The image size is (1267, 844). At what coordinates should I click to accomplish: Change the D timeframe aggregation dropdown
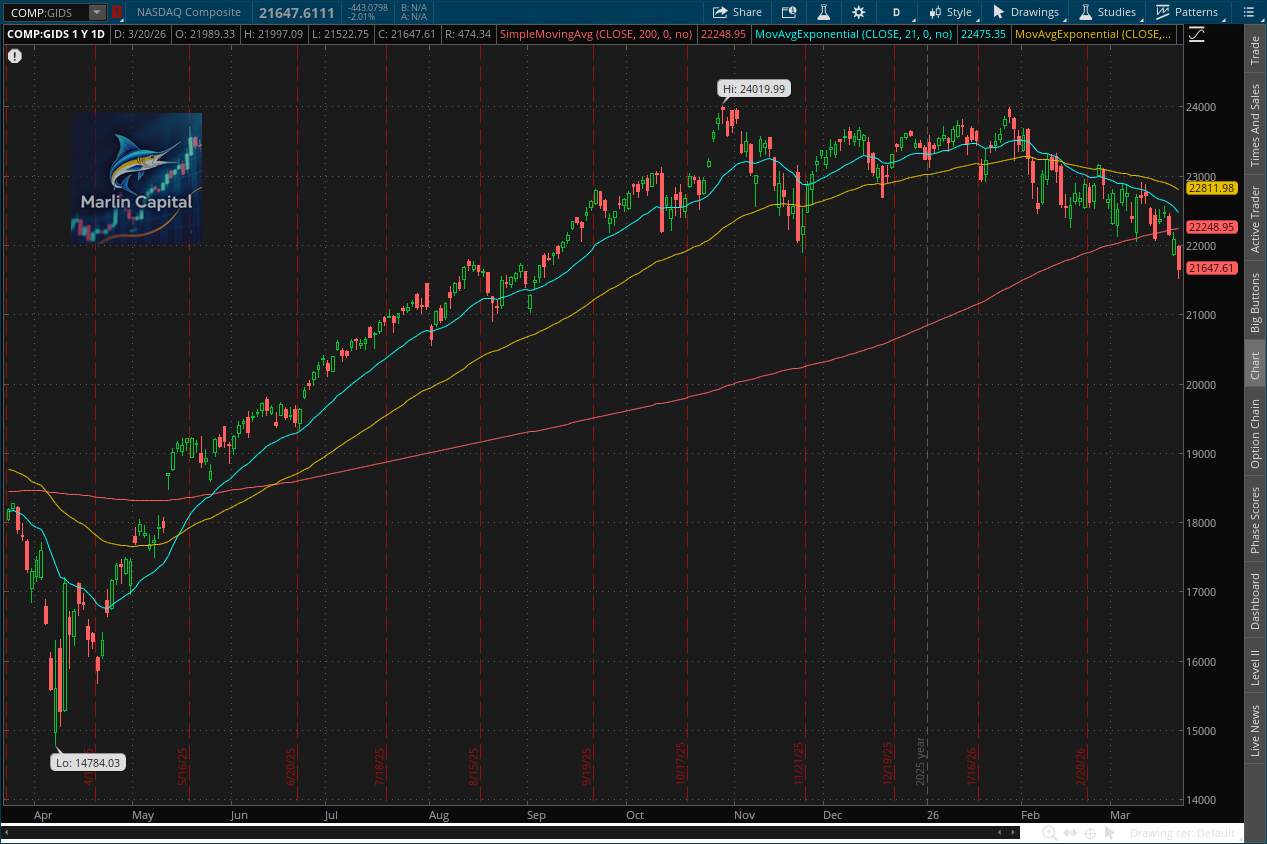click(x=896, y=12)
